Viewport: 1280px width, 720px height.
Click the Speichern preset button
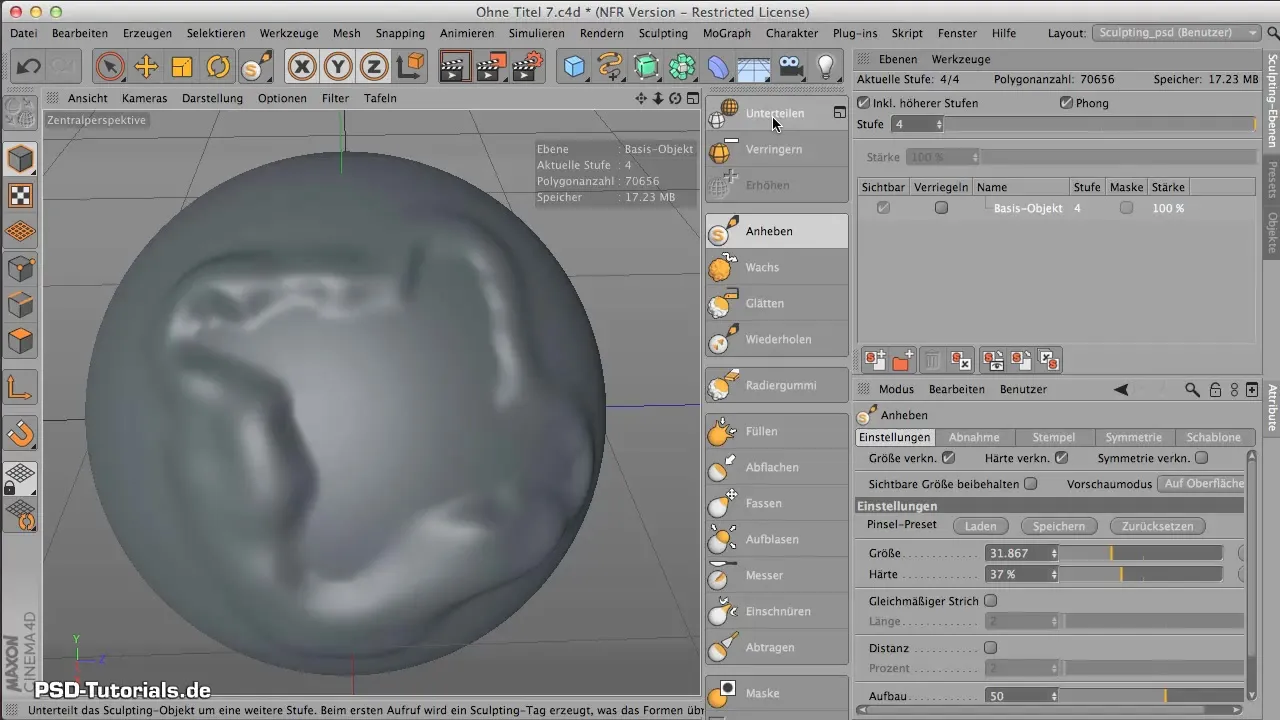coord(1058,526)
